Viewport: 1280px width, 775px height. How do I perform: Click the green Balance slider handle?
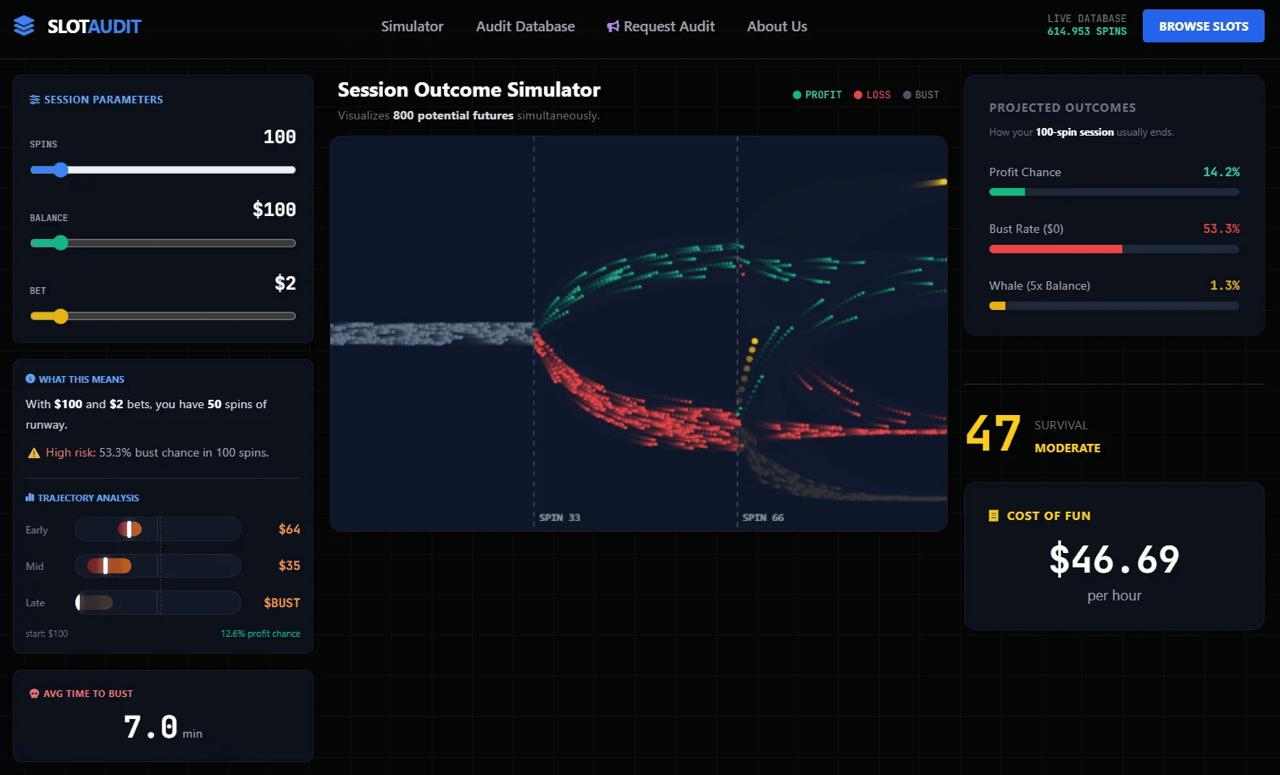point(61,243)
